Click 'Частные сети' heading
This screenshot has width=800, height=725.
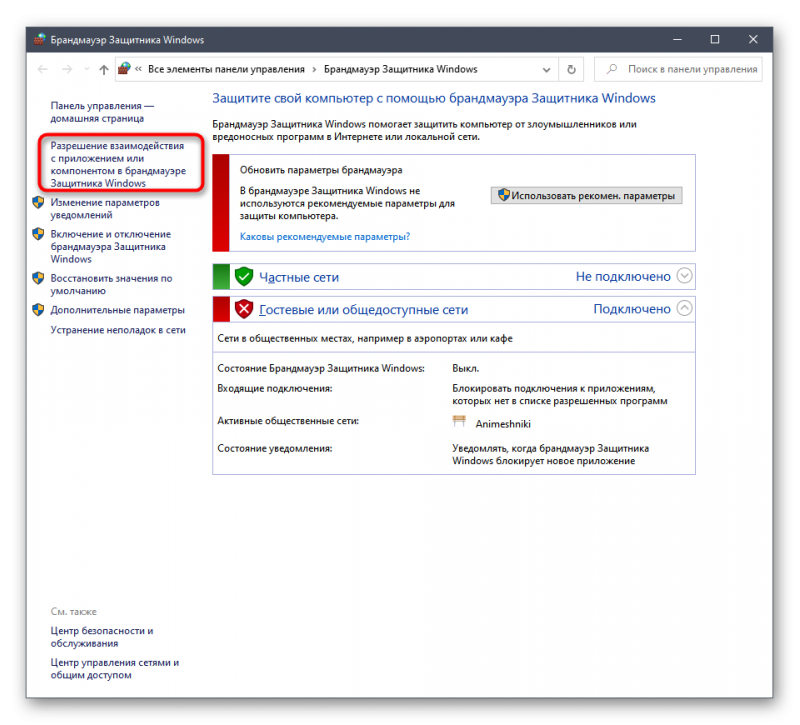(298, 277)
